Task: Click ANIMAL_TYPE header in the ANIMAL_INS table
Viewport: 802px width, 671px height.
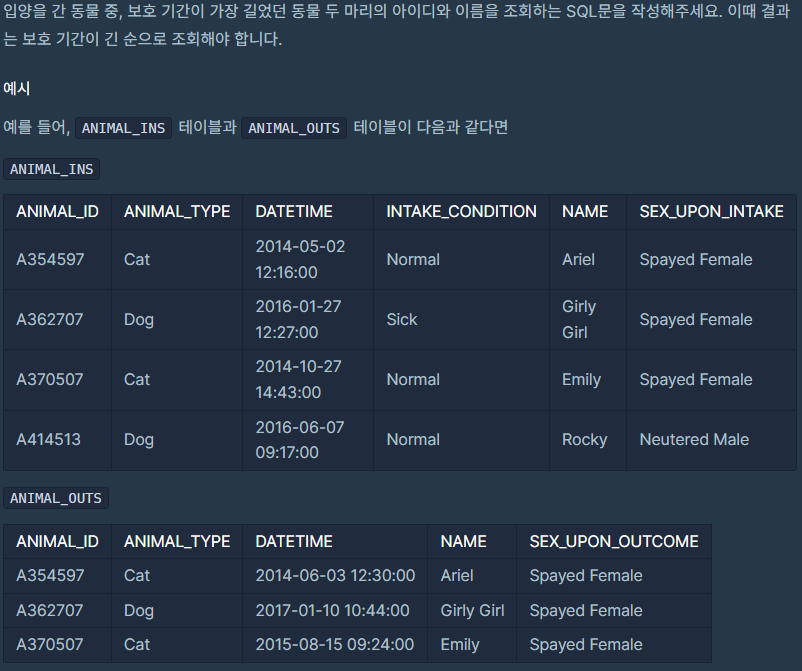Action: (177, 211)
